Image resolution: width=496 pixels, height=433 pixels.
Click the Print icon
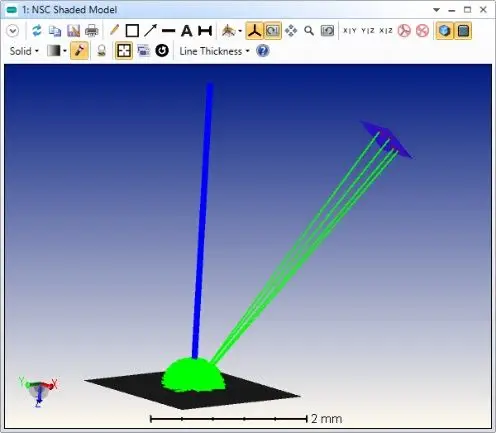pos(92,31)
